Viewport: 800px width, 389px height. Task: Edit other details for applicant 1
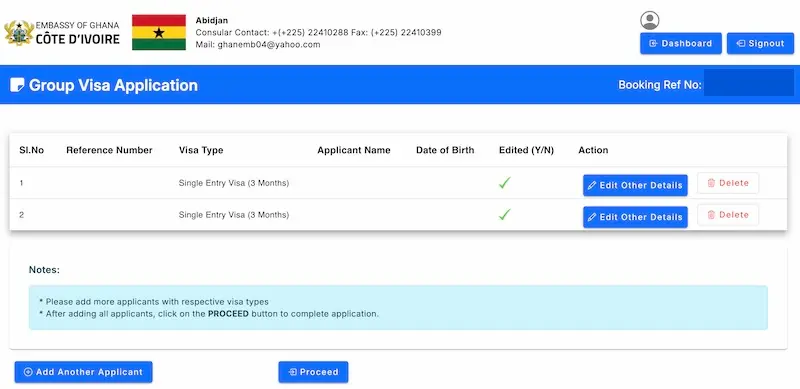[635, 185]
